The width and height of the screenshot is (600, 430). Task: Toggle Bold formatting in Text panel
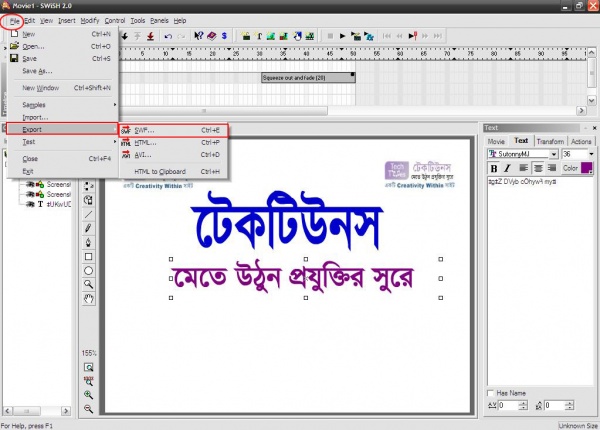494,168
